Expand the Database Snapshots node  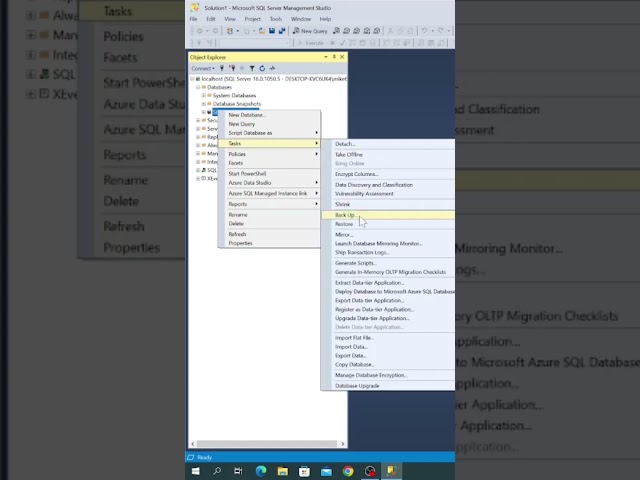click(204, 104)
